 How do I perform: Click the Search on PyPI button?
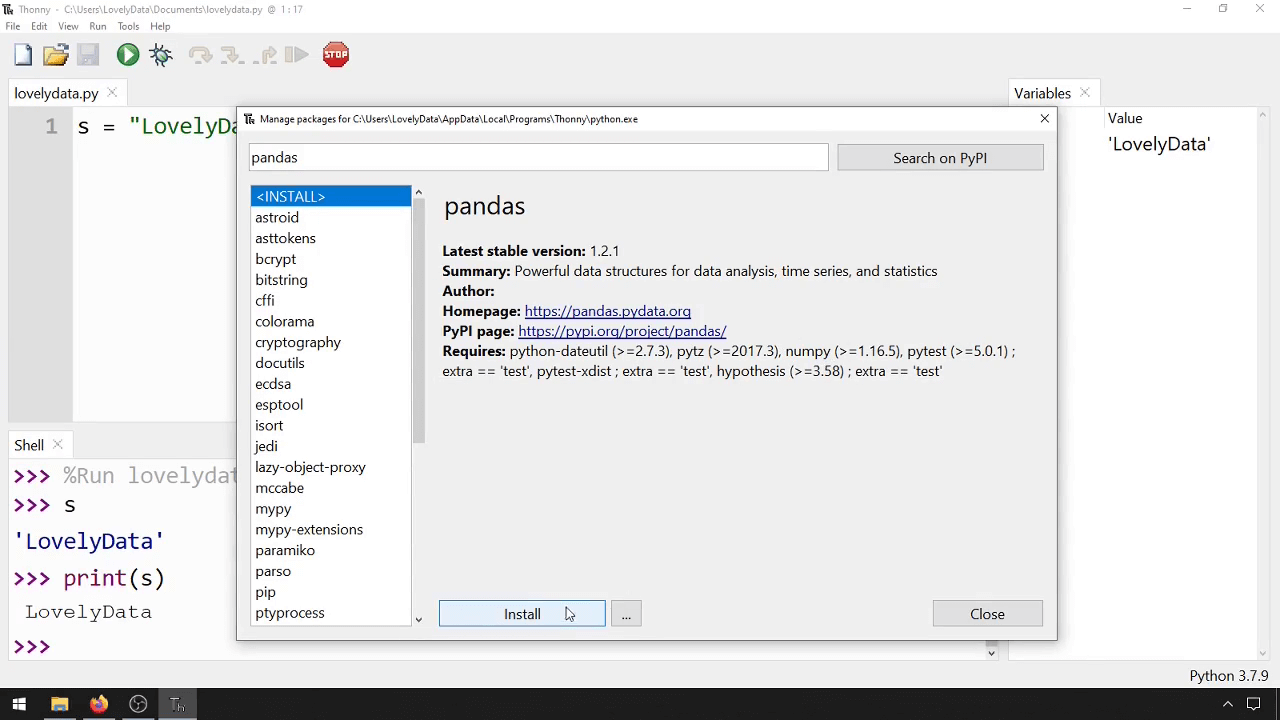pyautogui.click(x=940, y=158)
